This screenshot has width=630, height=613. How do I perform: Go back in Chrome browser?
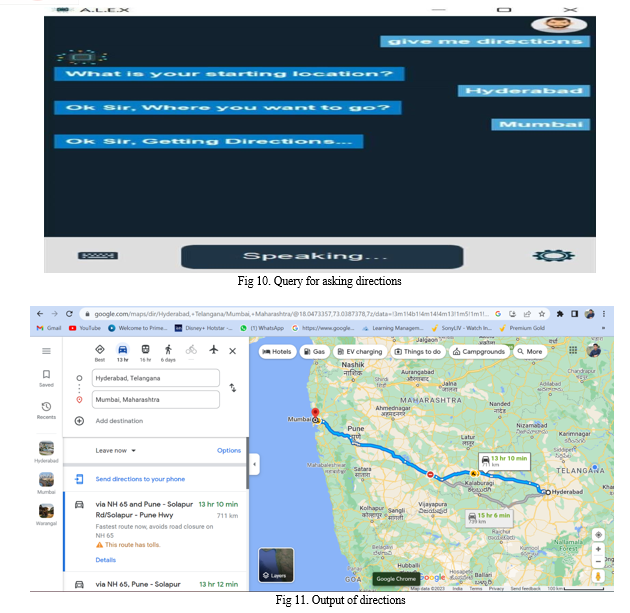click(39, 314)
